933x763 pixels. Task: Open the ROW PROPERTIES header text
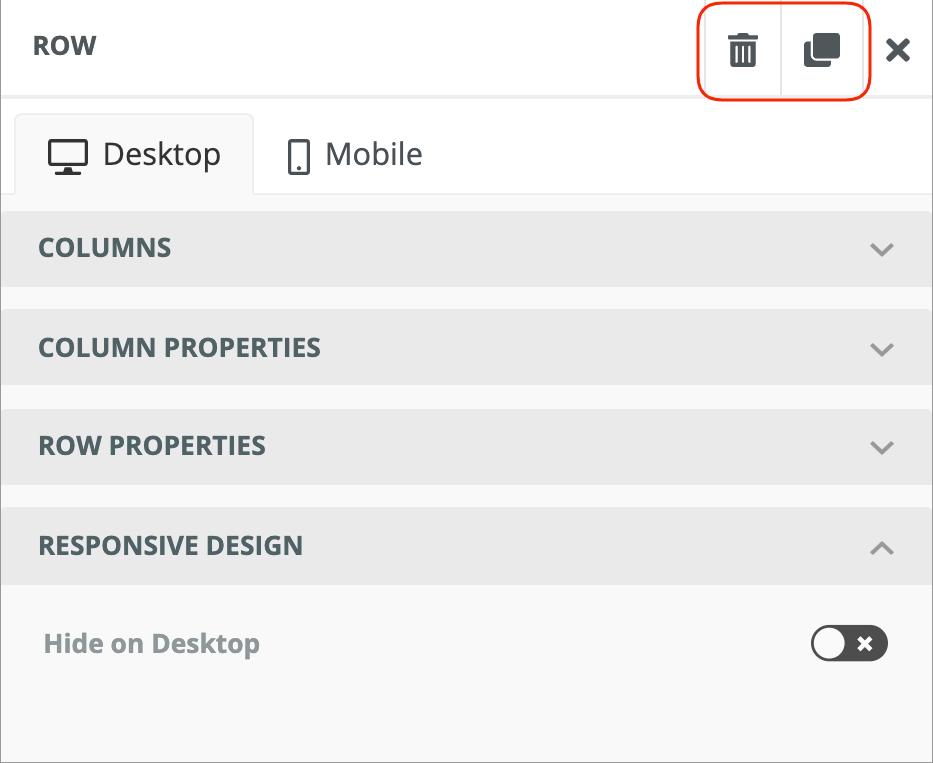(152, 446)
